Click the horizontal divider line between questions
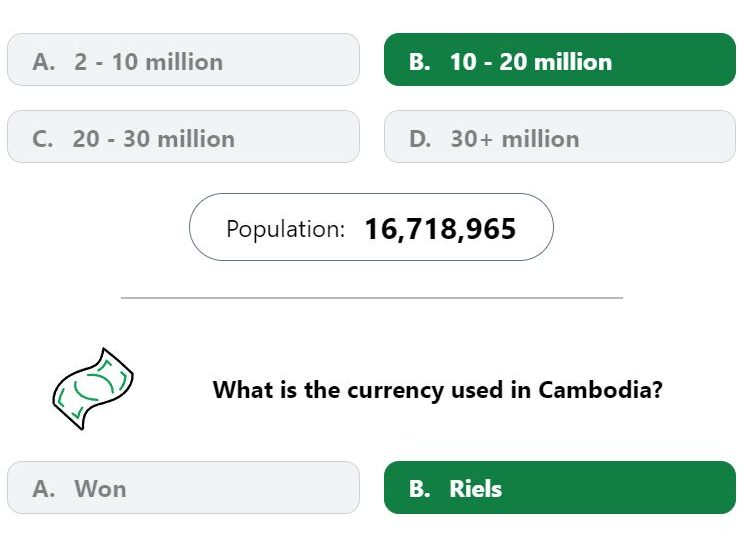This screenshot has height=536, width=742. coord(371,298)
